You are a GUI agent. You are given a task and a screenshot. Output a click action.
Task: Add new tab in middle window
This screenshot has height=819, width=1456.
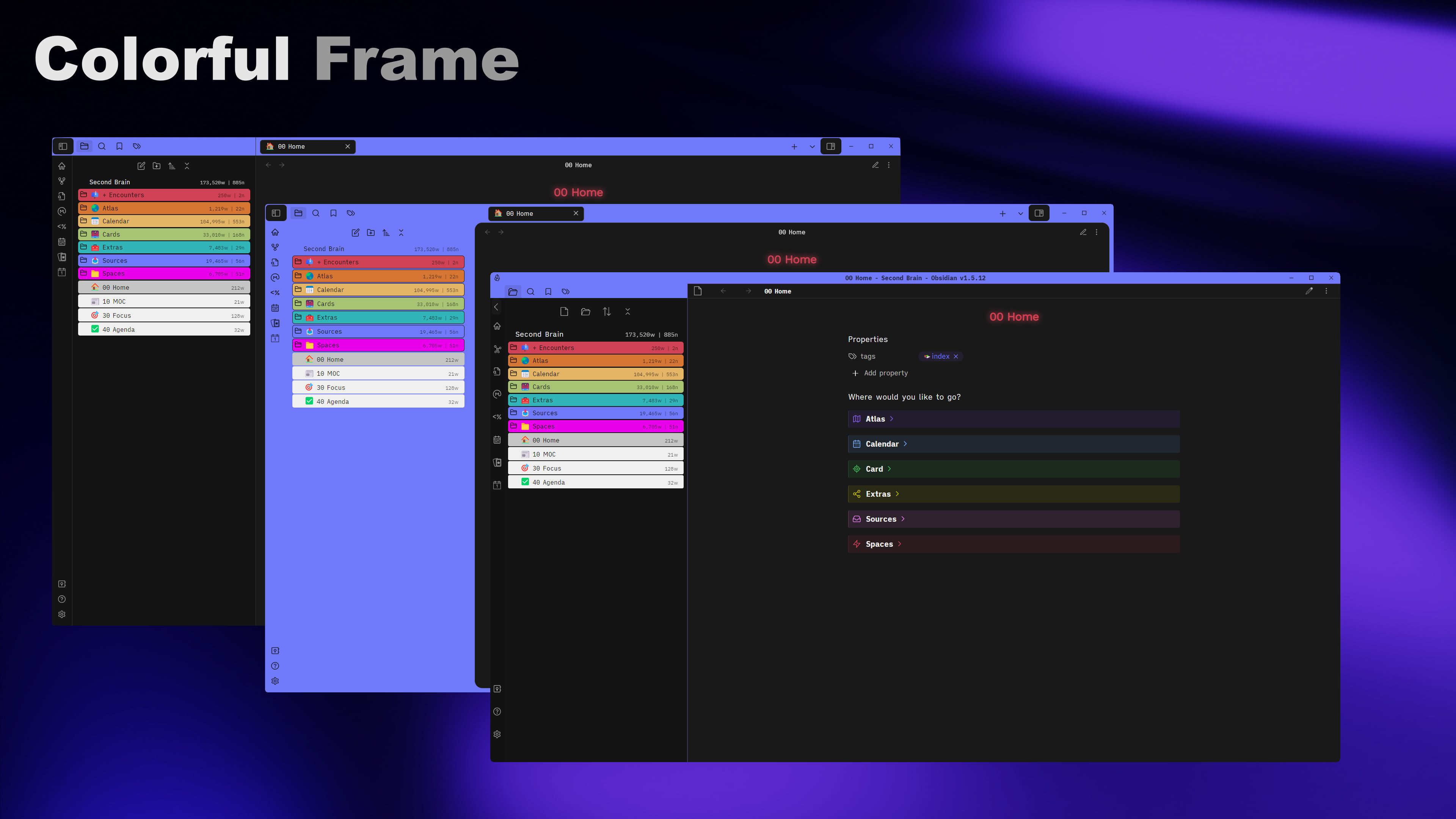[x=1002, y=213]
